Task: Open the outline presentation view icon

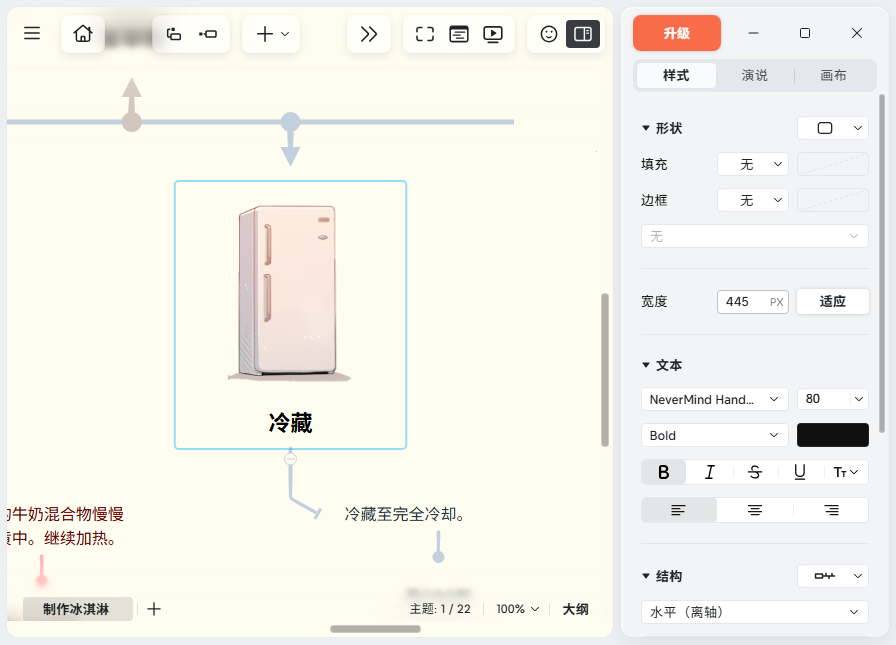Action: tap(459, 34)
